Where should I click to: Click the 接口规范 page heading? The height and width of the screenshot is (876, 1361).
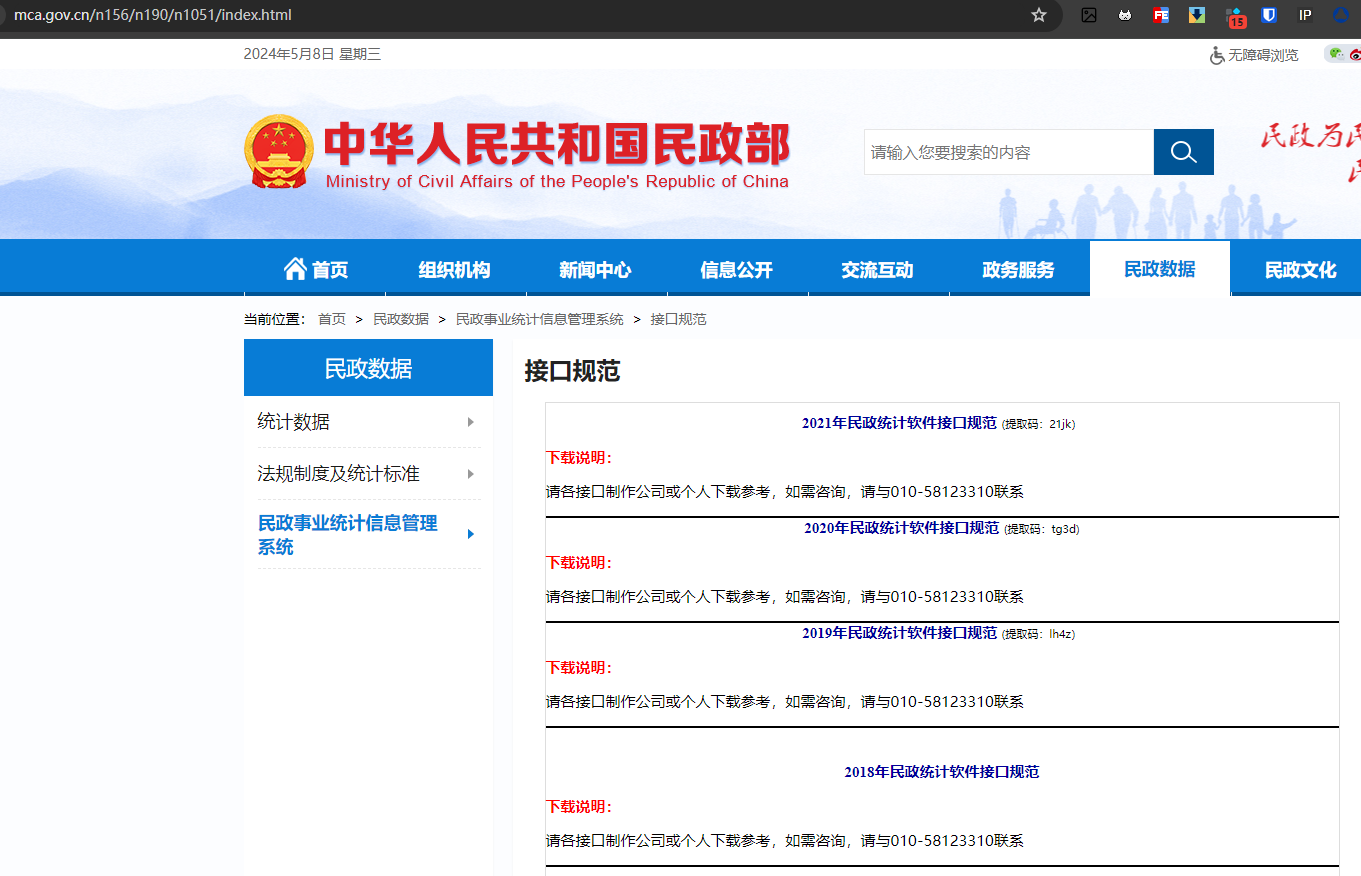[x=572, y=372]
